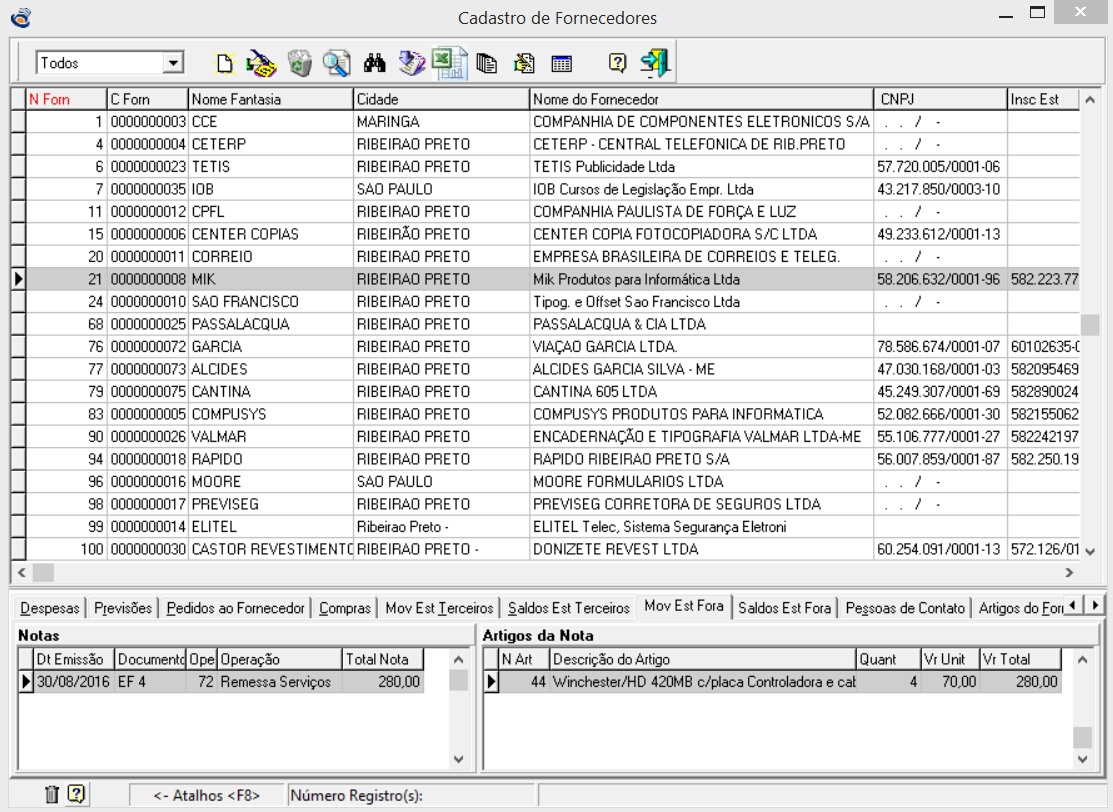This screenshot has width=1113, height=812.
Task: Click the hand writing notes icon
Action: pos(524,63)
